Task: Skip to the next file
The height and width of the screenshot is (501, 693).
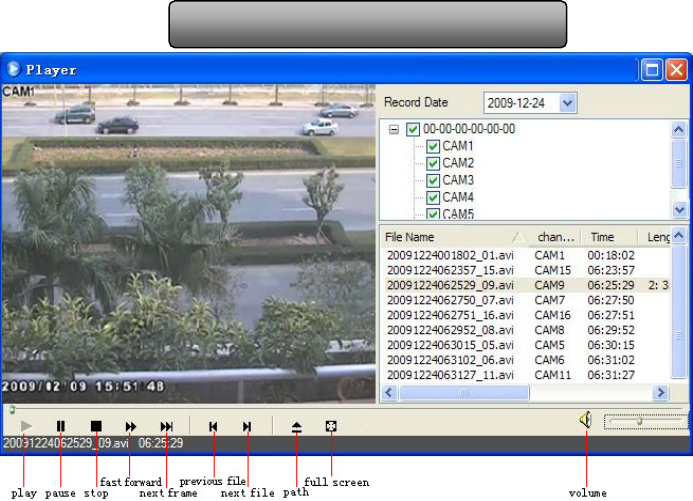Action: 247,426
